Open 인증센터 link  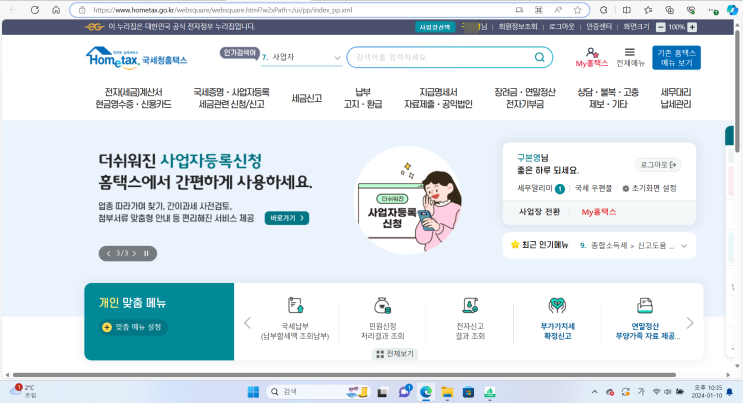click(599, 27)
